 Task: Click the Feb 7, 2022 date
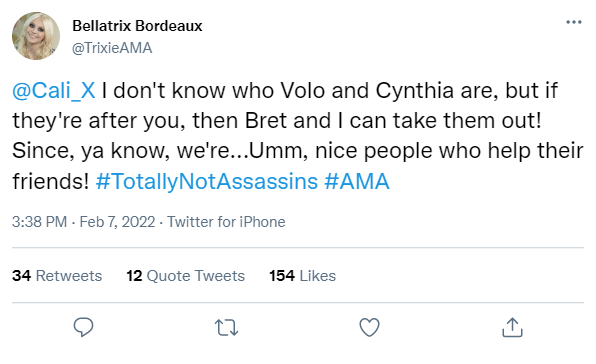coord(117,222)
